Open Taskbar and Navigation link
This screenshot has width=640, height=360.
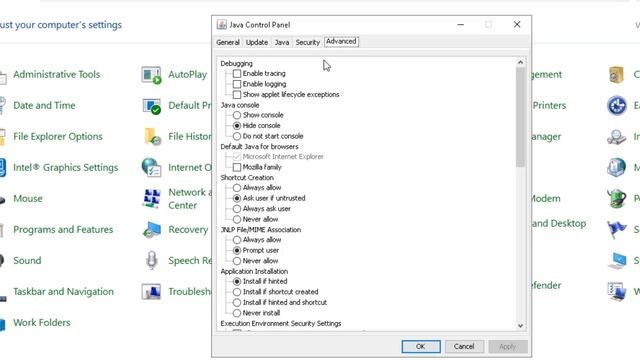point(64,291)
